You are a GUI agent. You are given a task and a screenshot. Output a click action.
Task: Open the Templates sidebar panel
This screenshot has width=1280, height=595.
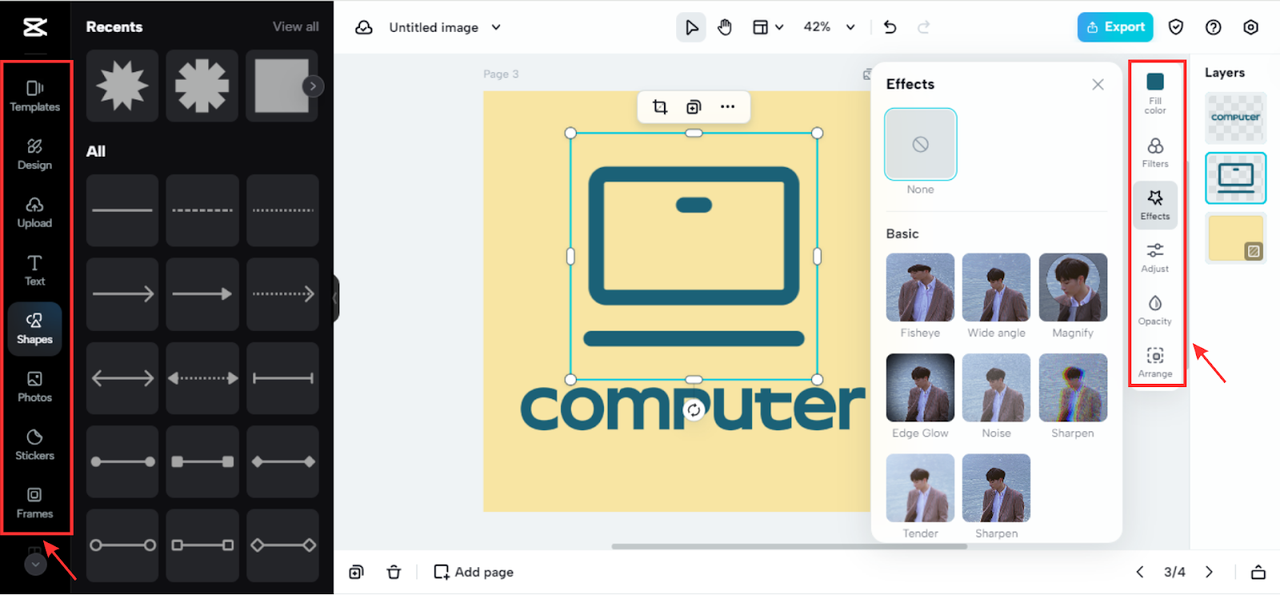[x=35, y=96]
